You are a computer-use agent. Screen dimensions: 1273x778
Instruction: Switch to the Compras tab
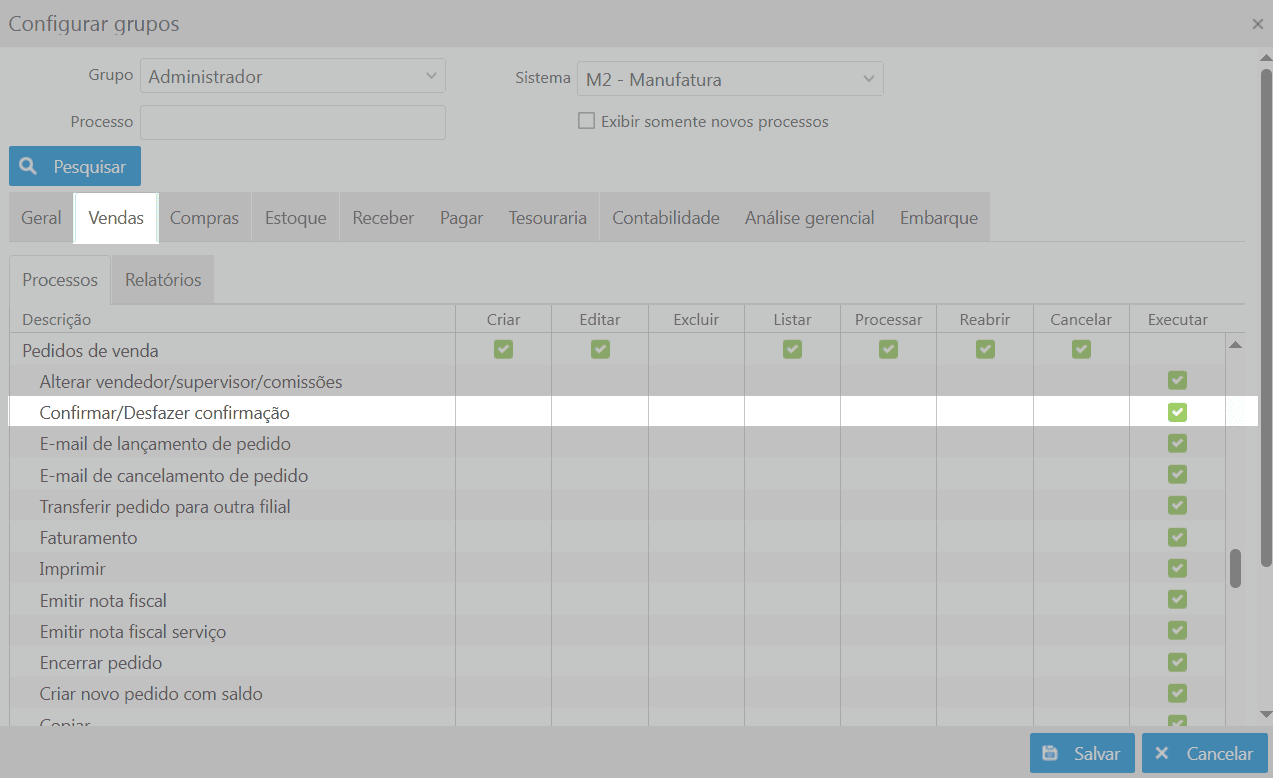[x=204, y=218]
